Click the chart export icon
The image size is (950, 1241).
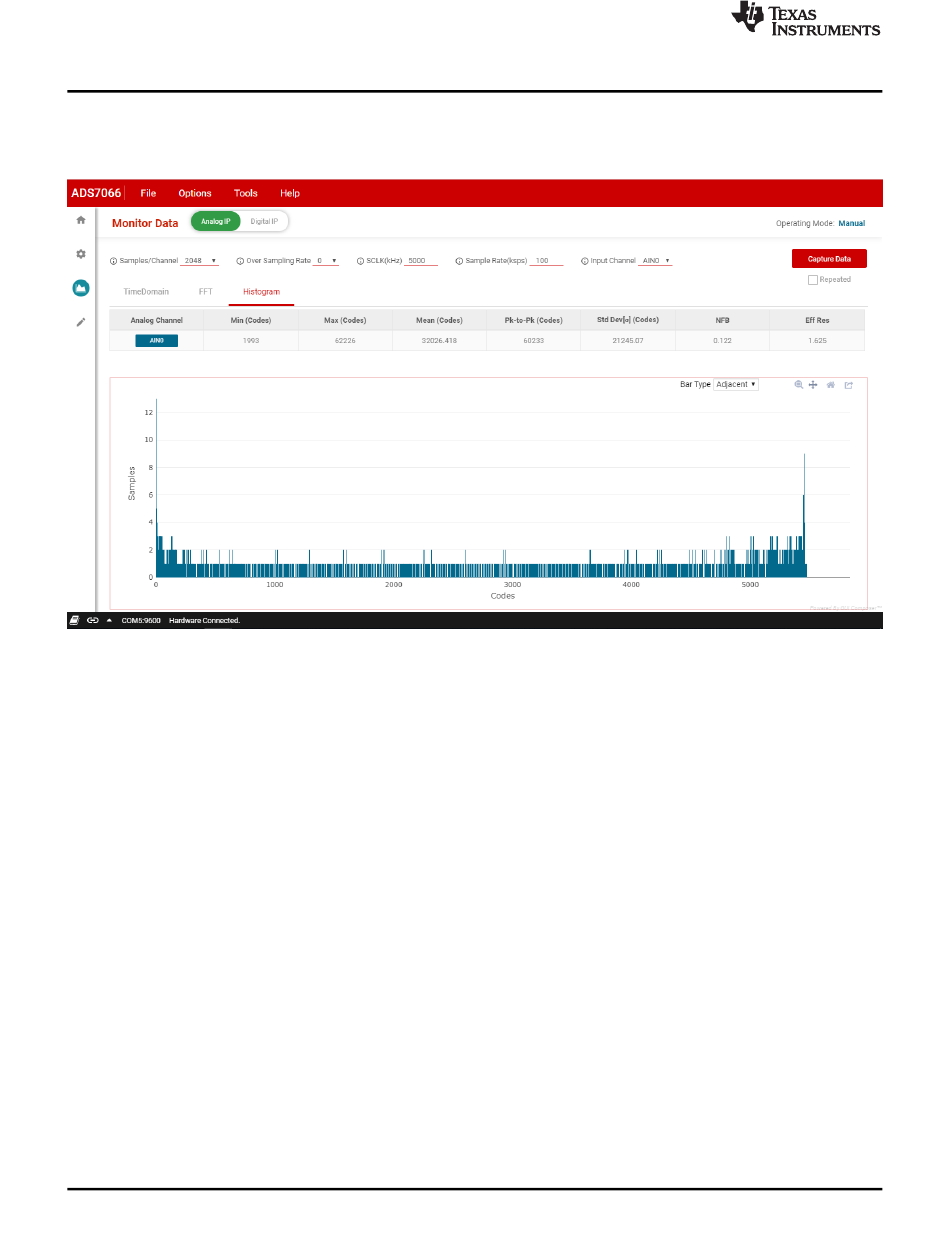848,384
